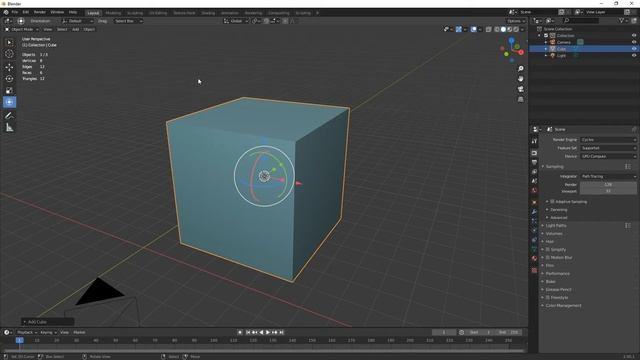Click the pan hand viewport icon

click(x=520, y=79)
